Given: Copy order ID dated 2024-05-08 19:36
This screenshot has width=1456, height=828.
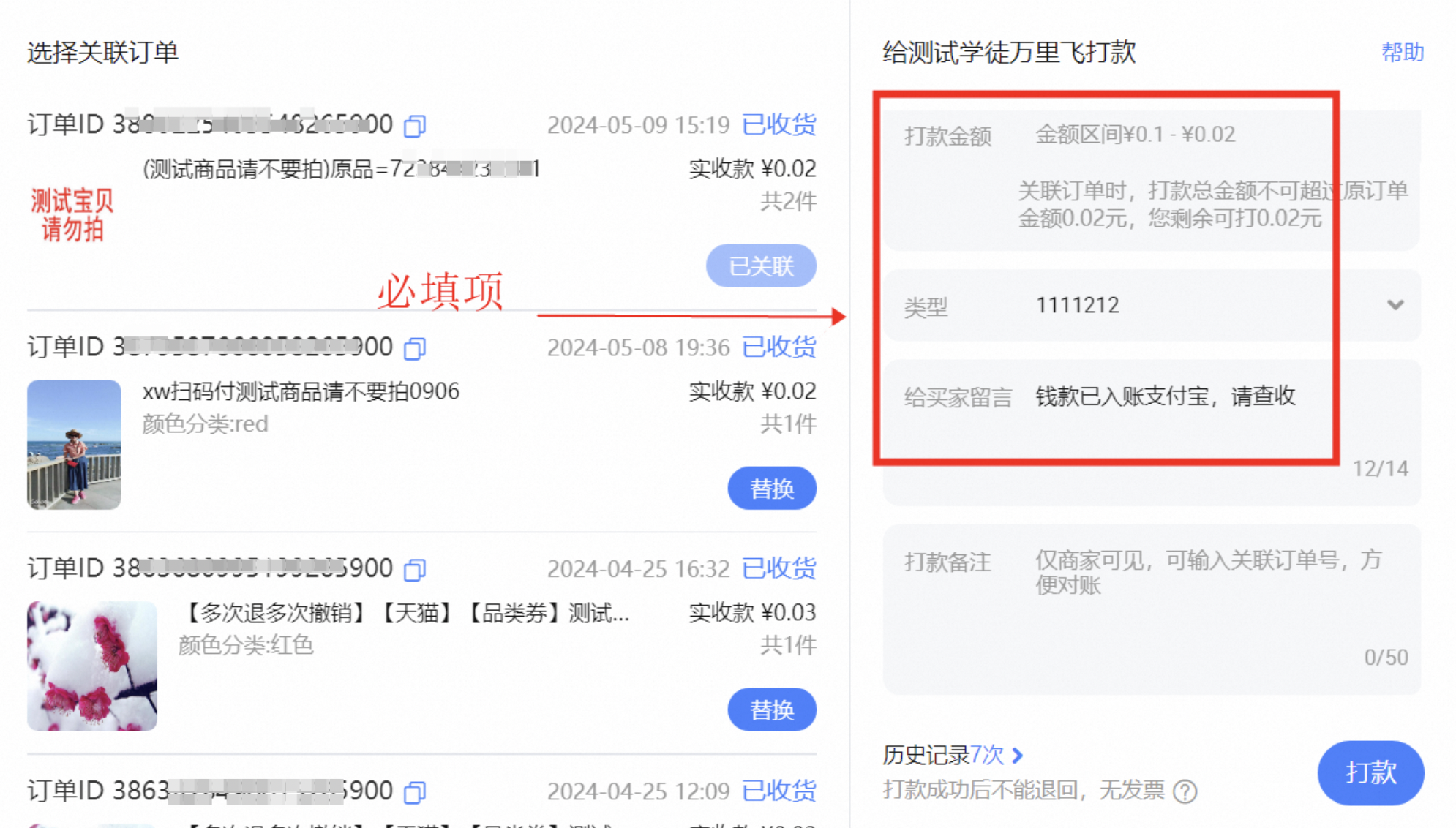Looking at the screenshot, I should (415, 348).
